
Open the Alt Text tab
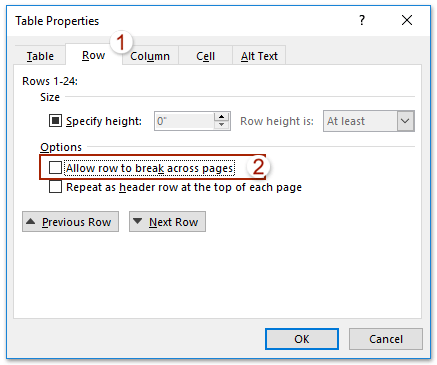coord(259,56)
